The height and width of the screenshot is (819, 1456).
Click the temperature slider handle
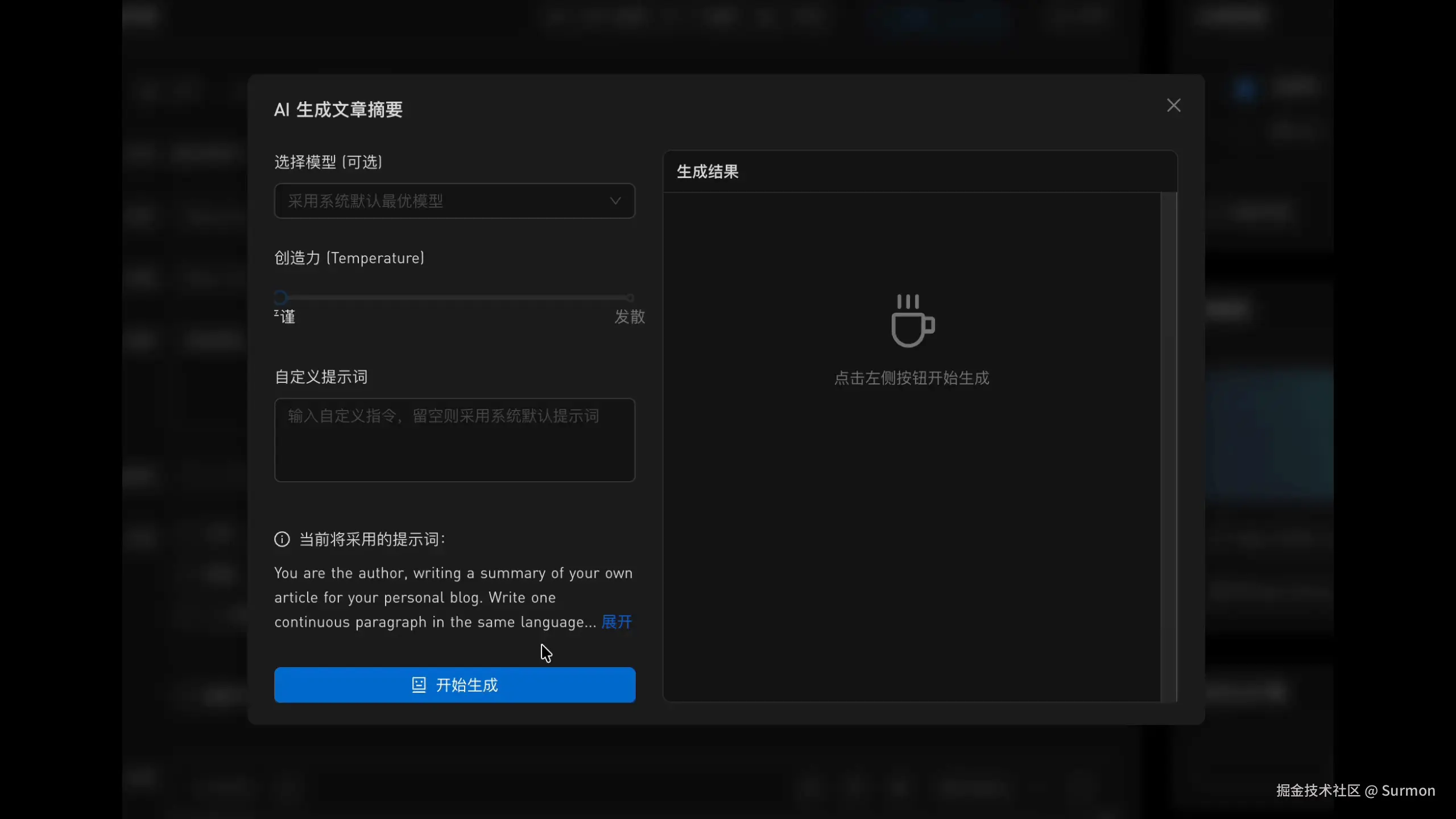[x=280, y=296]
